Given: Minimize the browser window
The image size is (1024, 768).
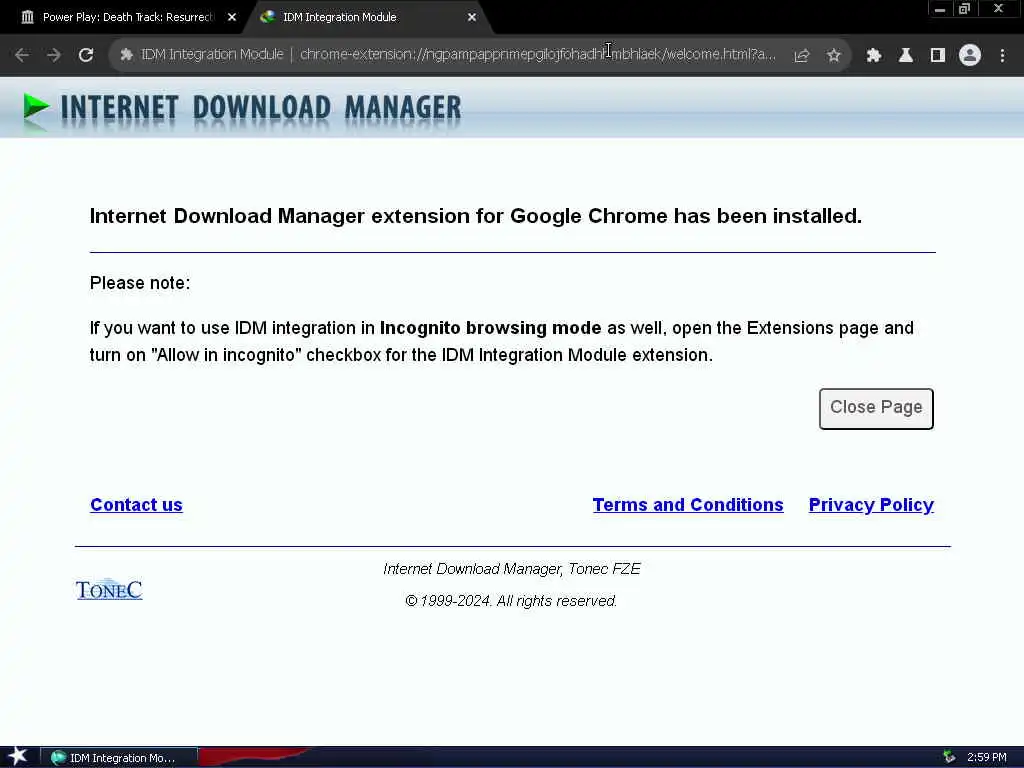Looking at the screenshot, I should click(x=940, y=9).
